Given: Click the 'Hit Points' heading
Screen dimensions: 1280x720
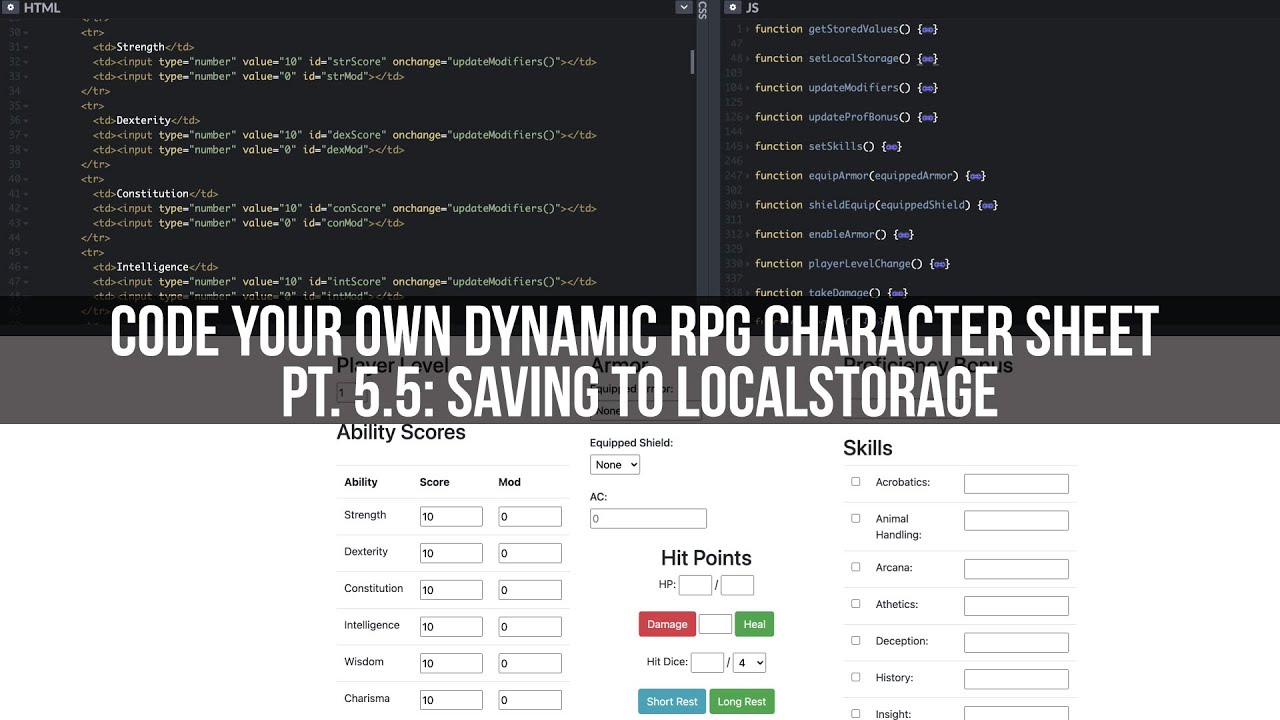Looking at the screenshot, I should coord(706,558).
